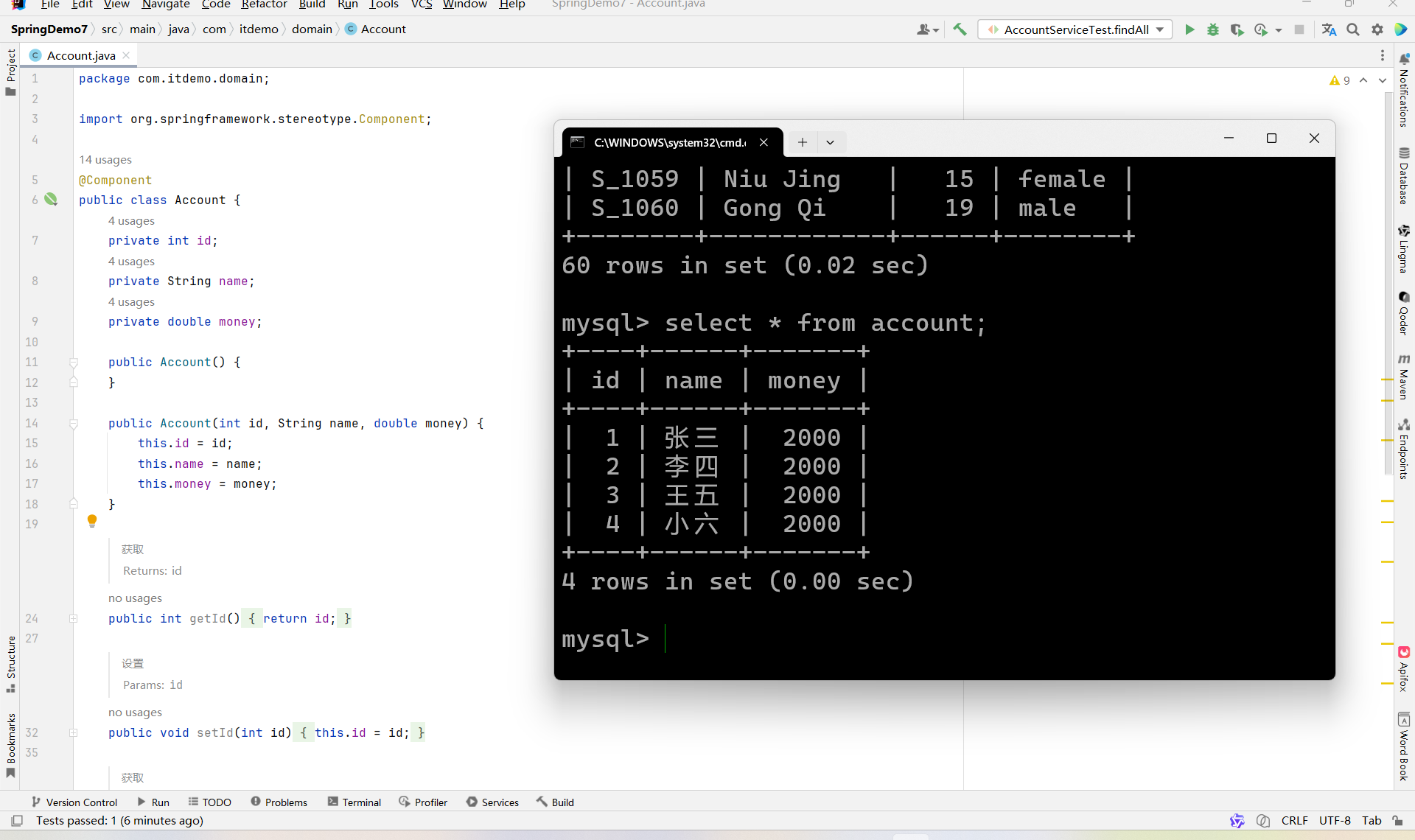
Task: Open the Maven tool window
Action: (1403, 377)
